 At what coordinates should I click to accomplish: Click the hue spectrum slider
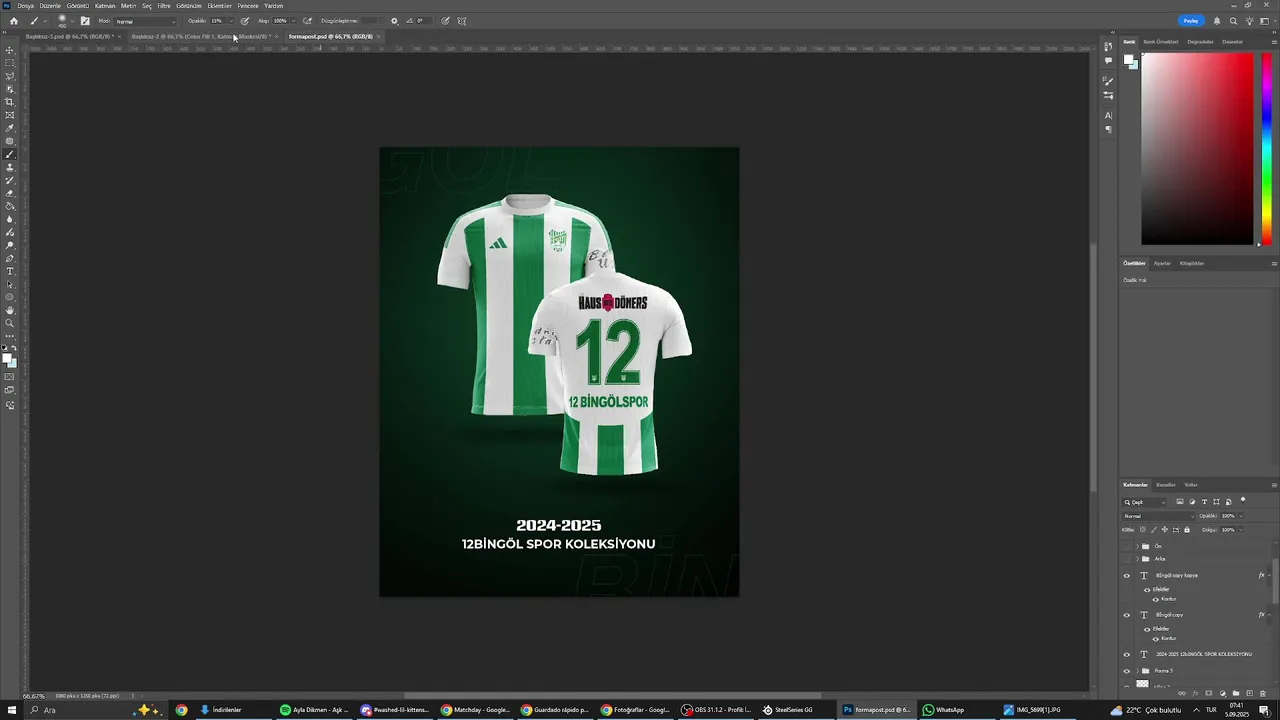pos(1267,148)
